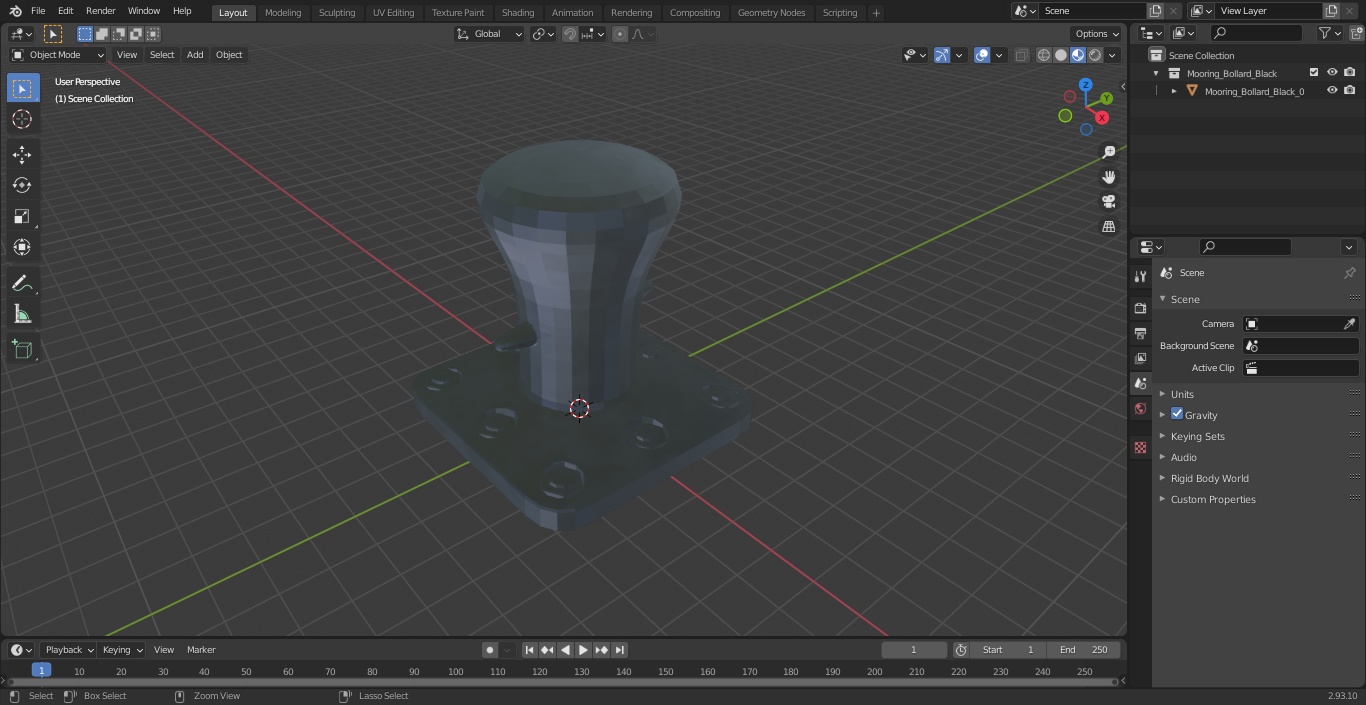Screen dimensions: 1366x705
Task: Switch orthographic/perspective with the grid gizmo
Action: tap(1109, 227)
